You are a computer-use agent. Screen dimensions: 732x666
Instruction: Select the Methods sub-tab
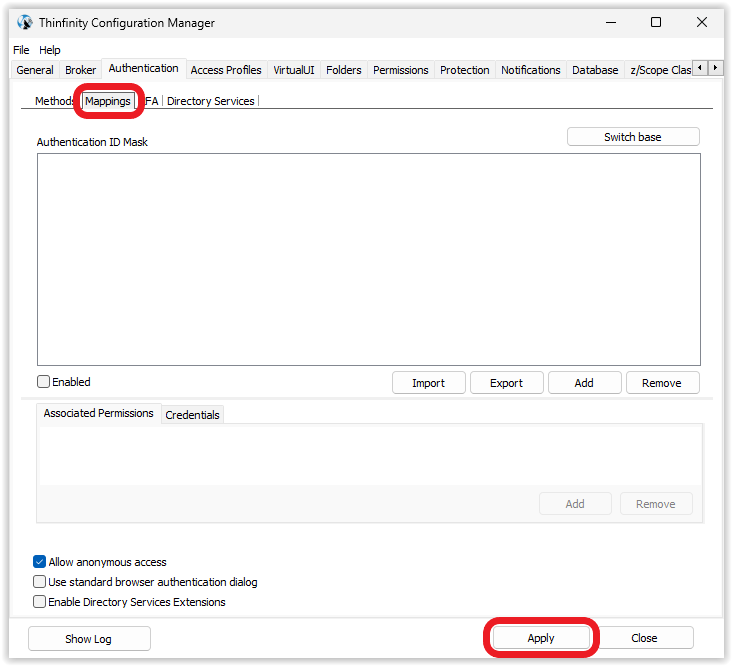tap(54, 101)
